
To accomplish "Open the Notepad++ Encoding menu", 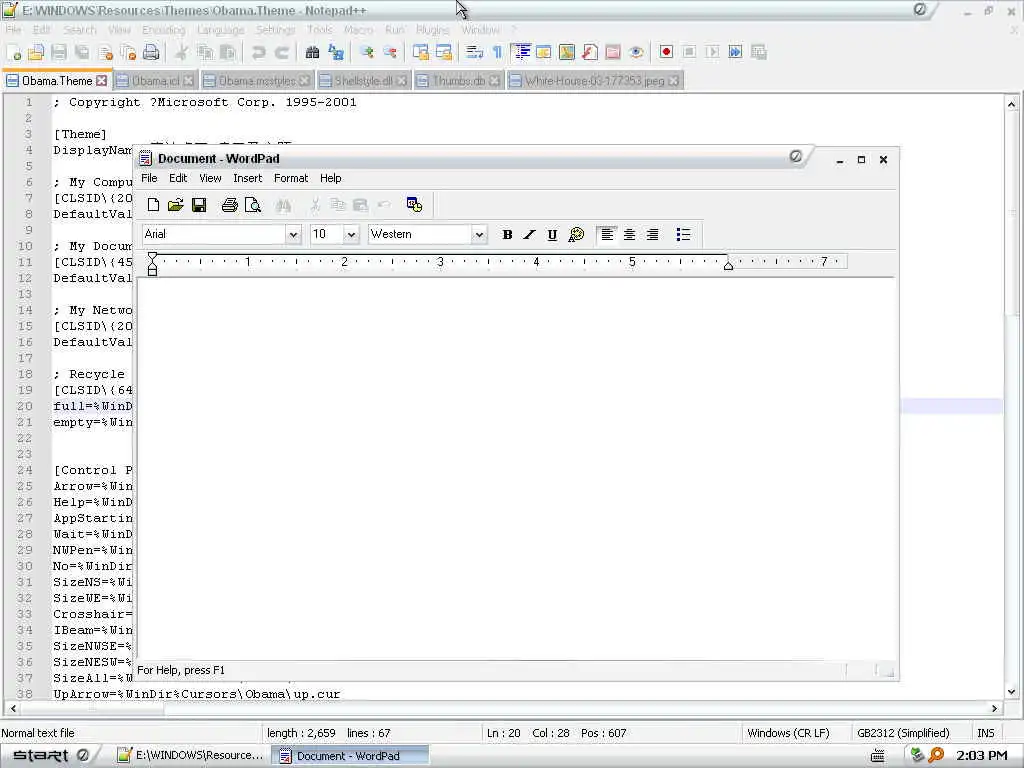I will click(163, 30).
